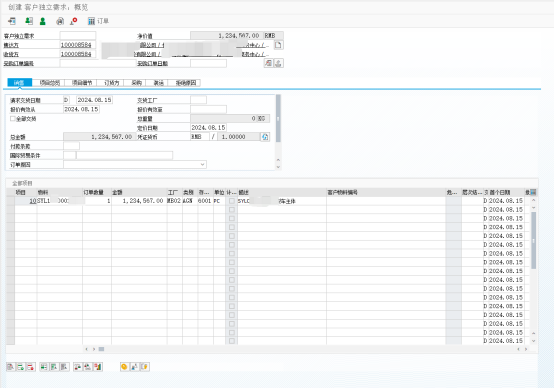Click the insert row icon with green plus
This screenshot has width=554, height=388.
21,367
